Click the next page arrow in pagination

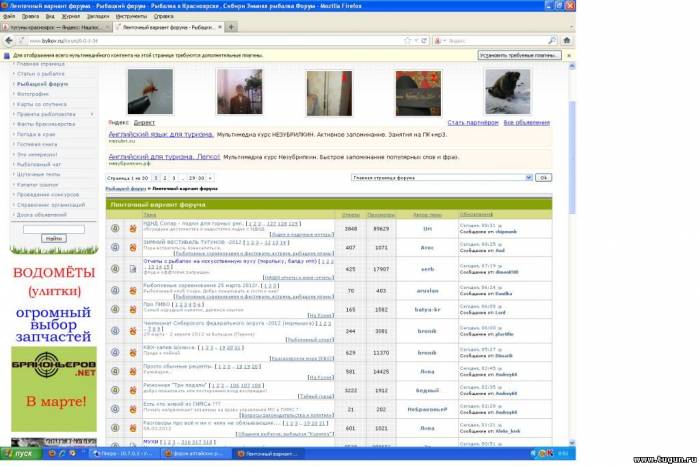click(210, 178)
